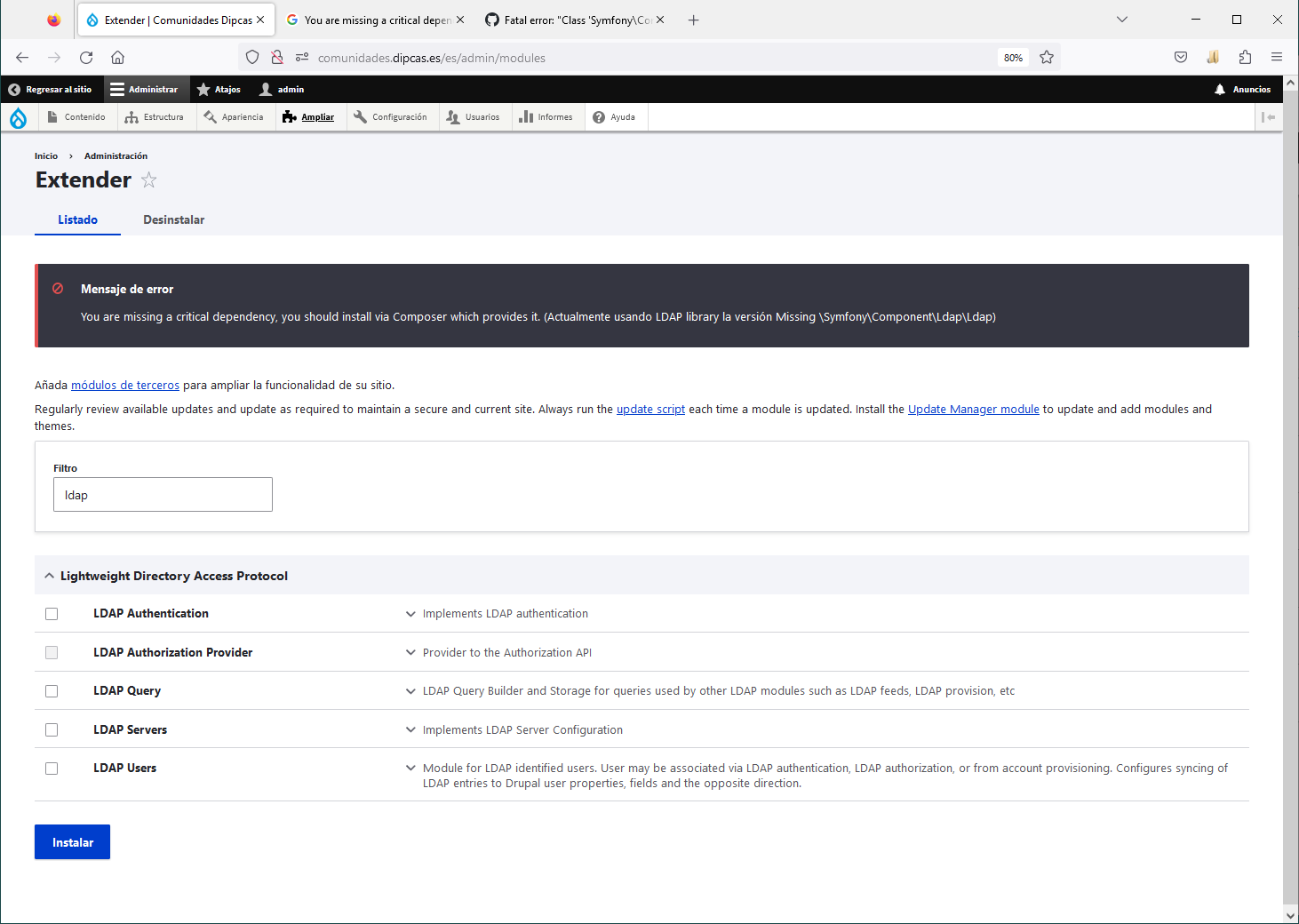This screenshot has height=924, width=1299.
Task: Open the Contenido admin menu
Action: click(76, 117)
